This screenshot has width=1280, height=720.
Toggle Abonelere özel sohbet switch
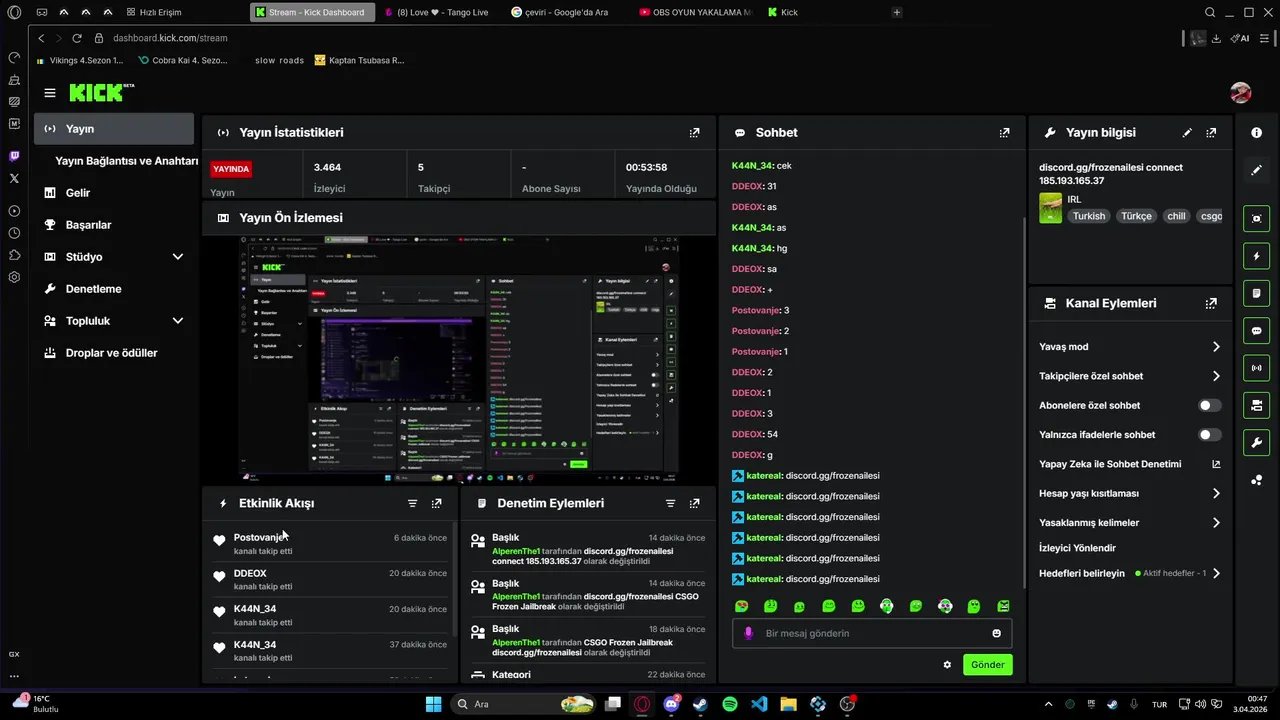(1210, 405)
